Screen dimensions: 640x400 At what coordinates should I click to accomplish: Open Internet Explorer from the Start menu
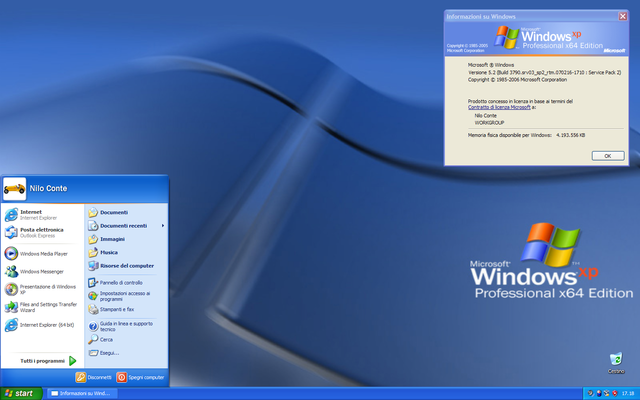tap(42, 215)
